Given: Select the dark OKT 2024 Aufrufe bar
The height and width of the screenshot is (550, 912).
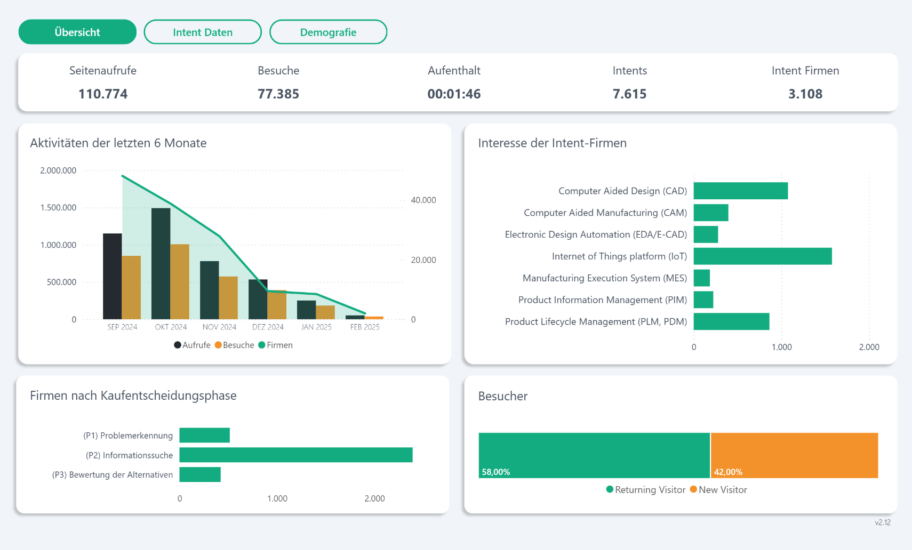Looking at the screenshot, I should coord(160,264).
